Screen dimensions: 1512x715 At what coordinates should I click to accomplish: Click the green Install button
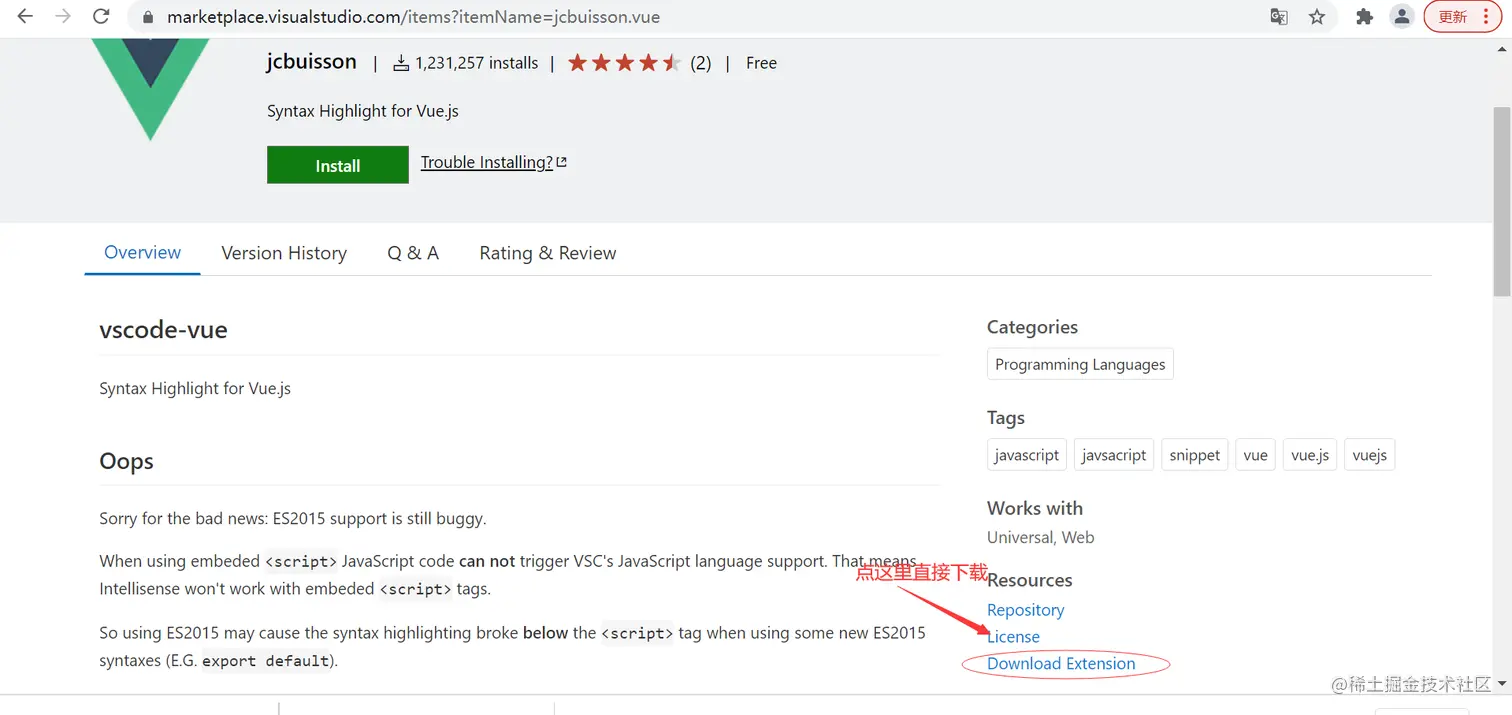338,165
